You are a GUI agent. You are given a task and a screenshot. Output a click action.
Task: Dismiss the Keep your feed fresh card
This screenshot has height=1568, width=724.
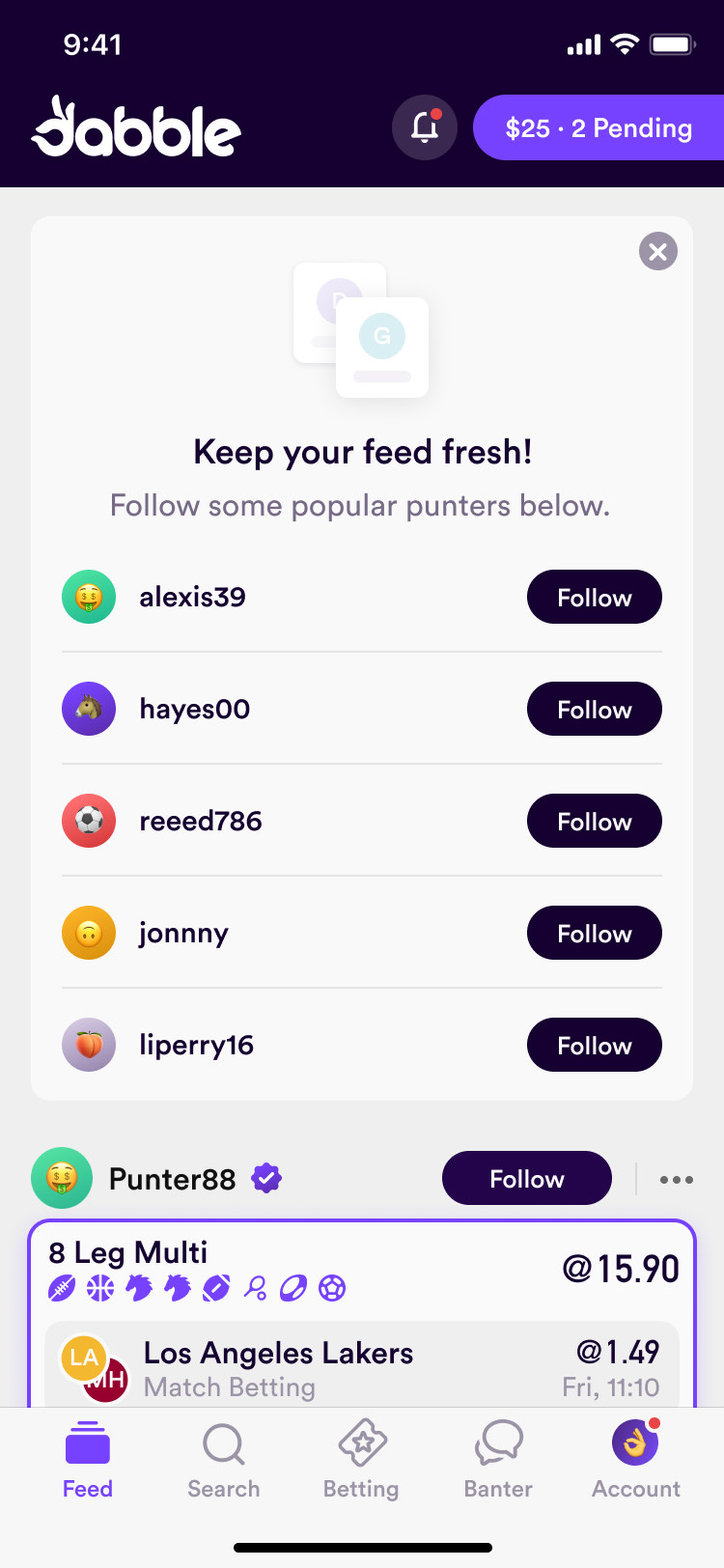[x=657, y=252]
